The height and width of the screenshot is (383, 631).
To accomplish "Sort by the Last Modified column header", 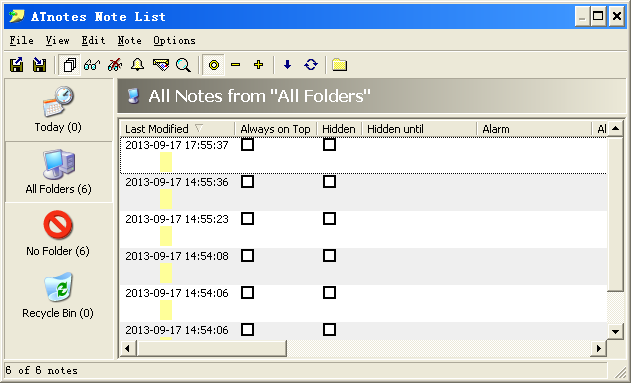I will (177, 129).
